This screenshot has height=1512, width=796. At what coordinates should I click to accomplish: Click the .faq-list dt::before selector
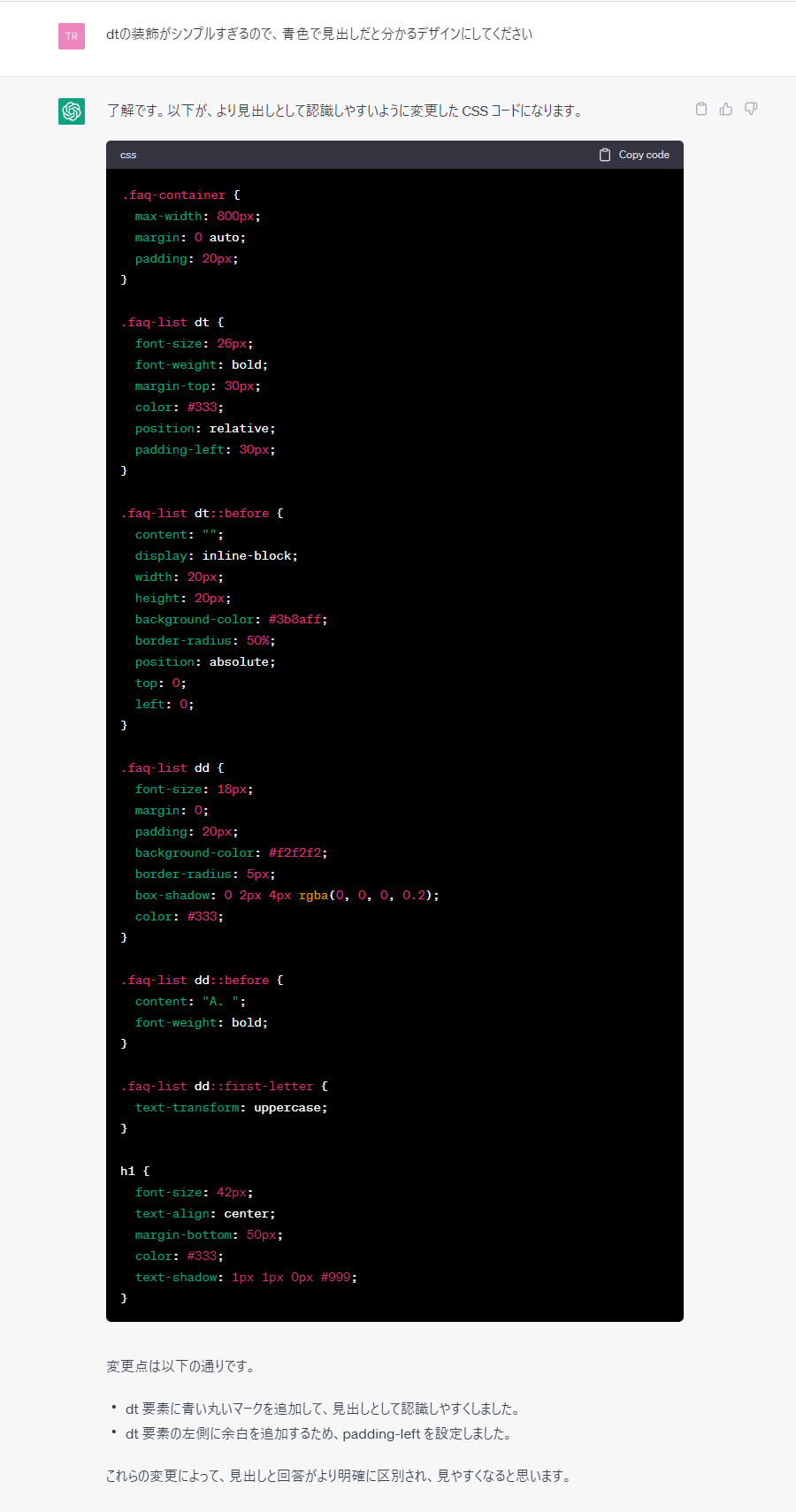[202, 513]
